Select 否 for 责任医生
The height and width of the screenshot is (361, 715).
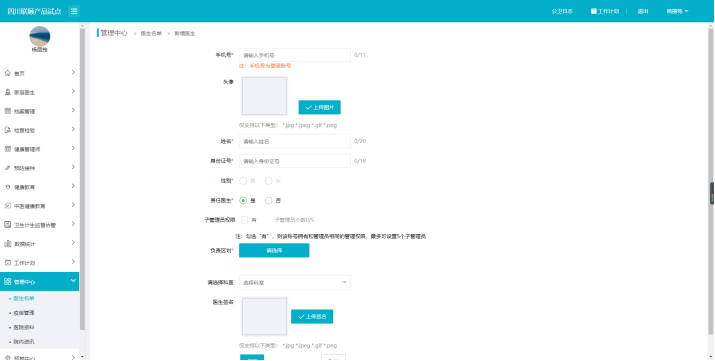[269, 201]
